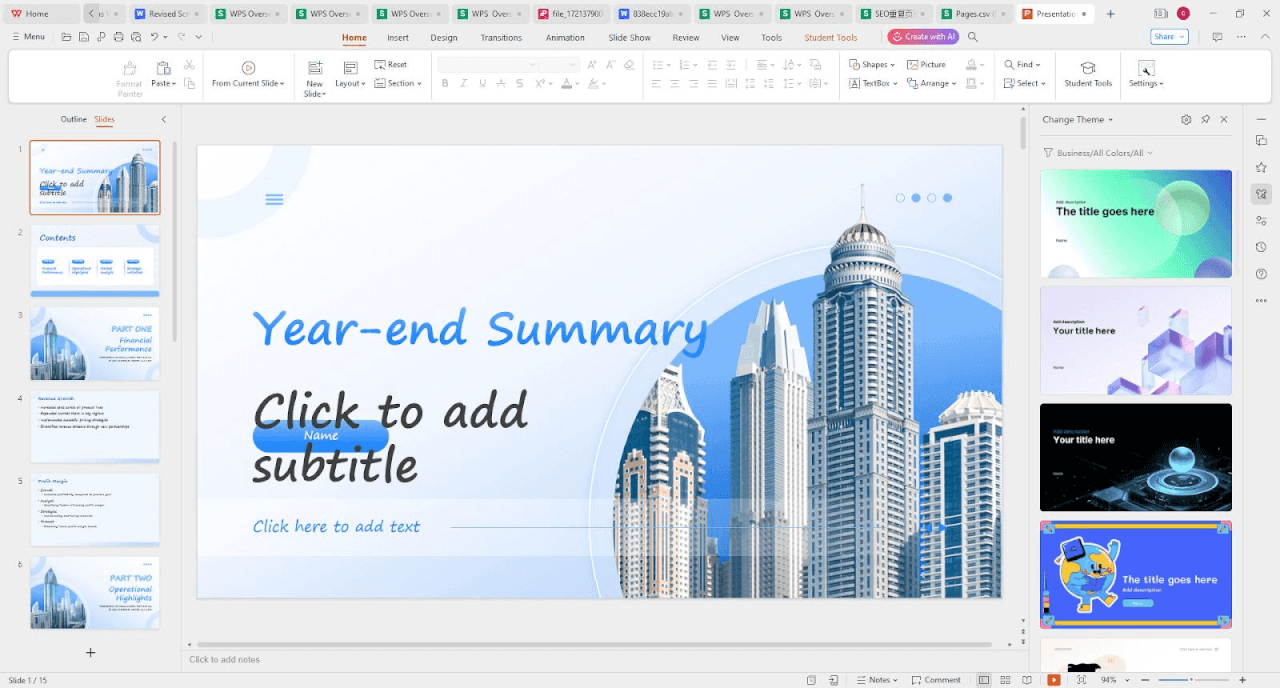Click the Reset slide icon
Screen dimensions: 1280x688
pos(390,64)
